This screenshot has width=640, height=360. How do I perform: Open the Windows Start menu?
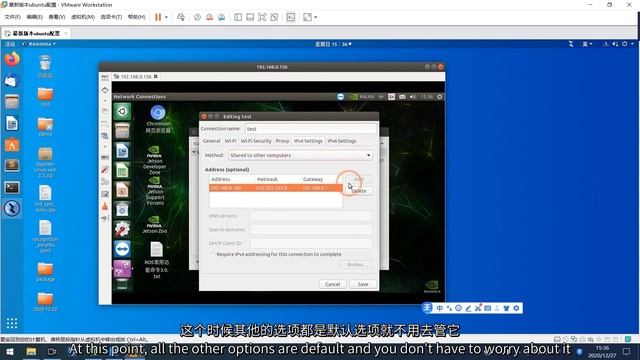(x=10, y=351)
